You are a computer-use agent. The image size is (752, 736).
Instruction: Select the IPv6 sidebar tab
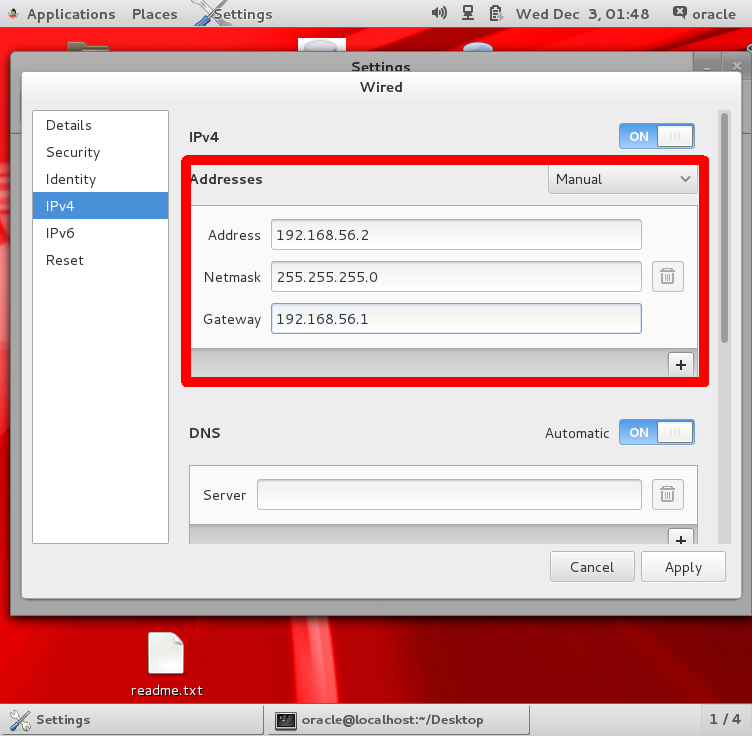(x=100, y=233)
